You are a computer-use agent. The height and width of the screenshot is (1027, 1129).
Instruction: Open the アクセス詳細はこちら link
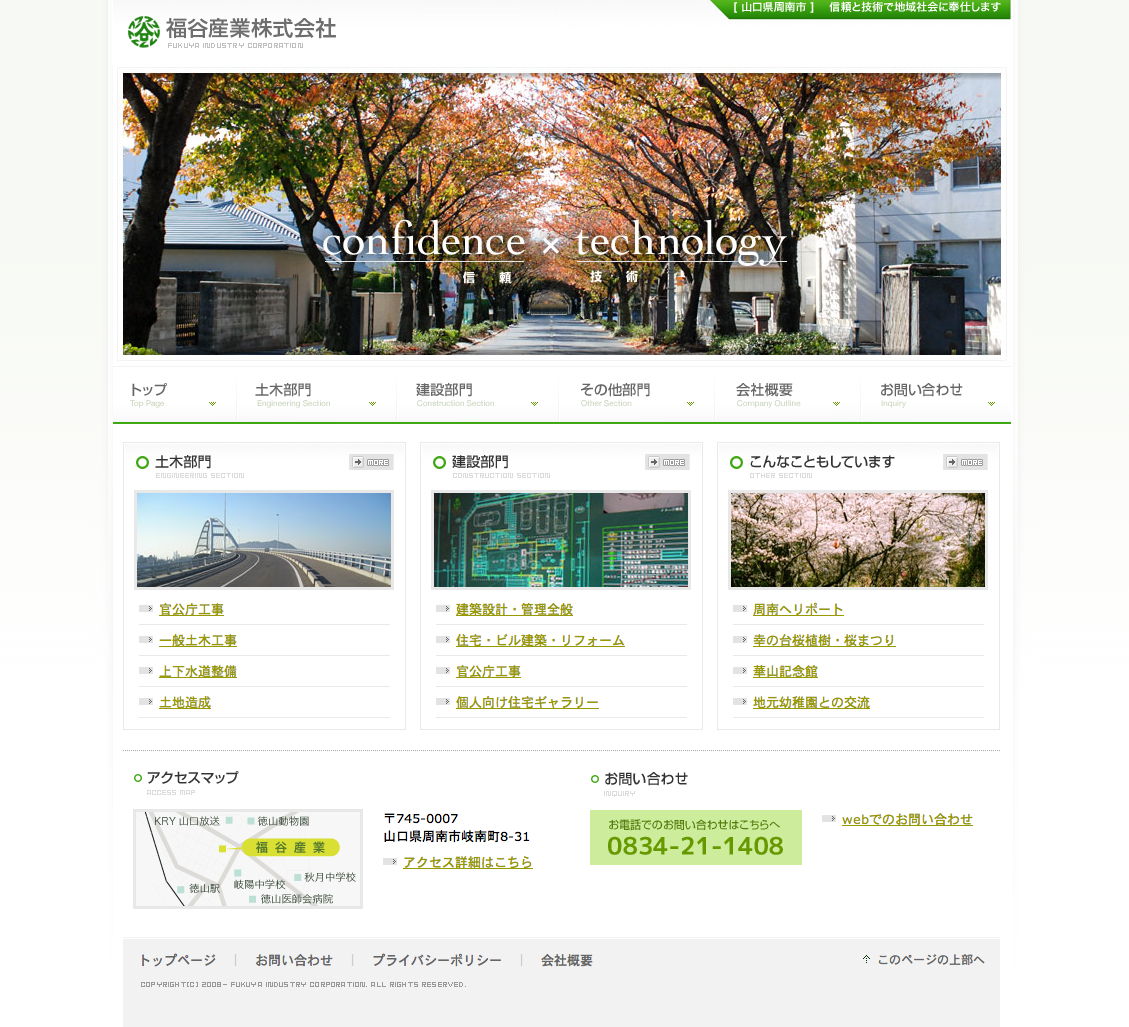[468, 862]
